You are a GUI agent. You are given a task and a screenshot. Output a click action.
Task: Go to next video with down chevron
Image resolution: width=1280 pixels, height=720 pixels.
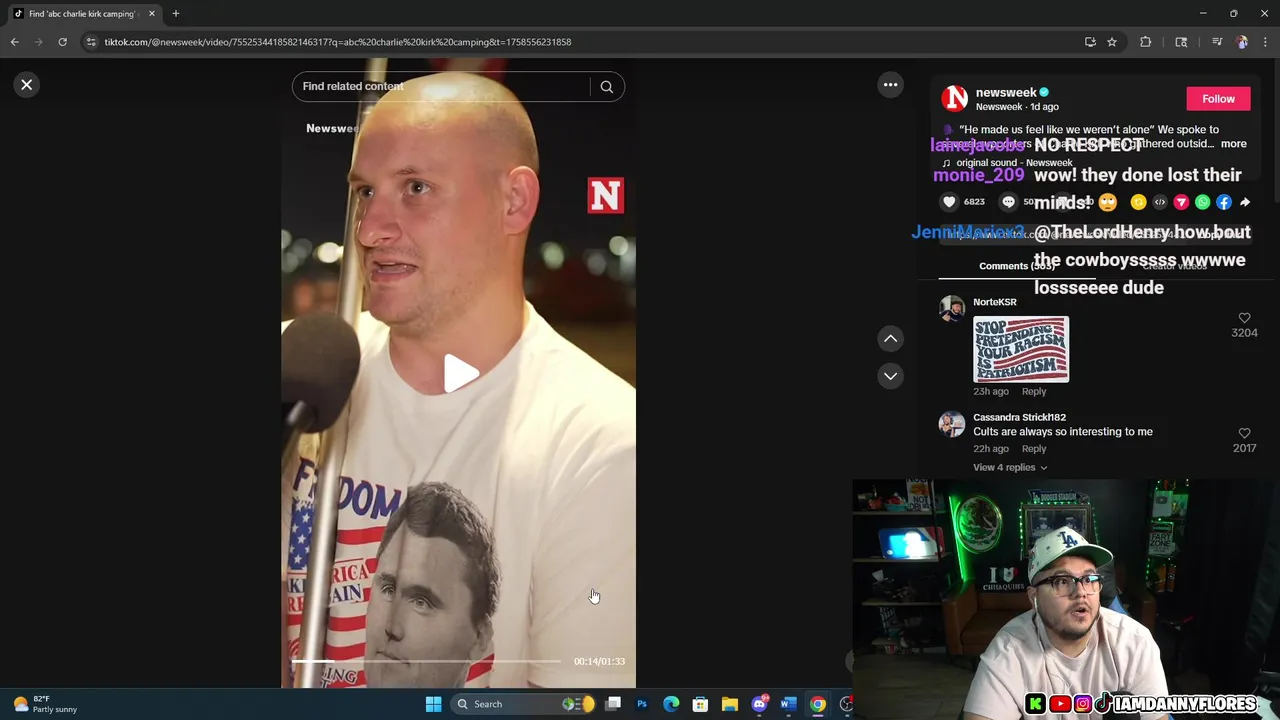[890, 376]
